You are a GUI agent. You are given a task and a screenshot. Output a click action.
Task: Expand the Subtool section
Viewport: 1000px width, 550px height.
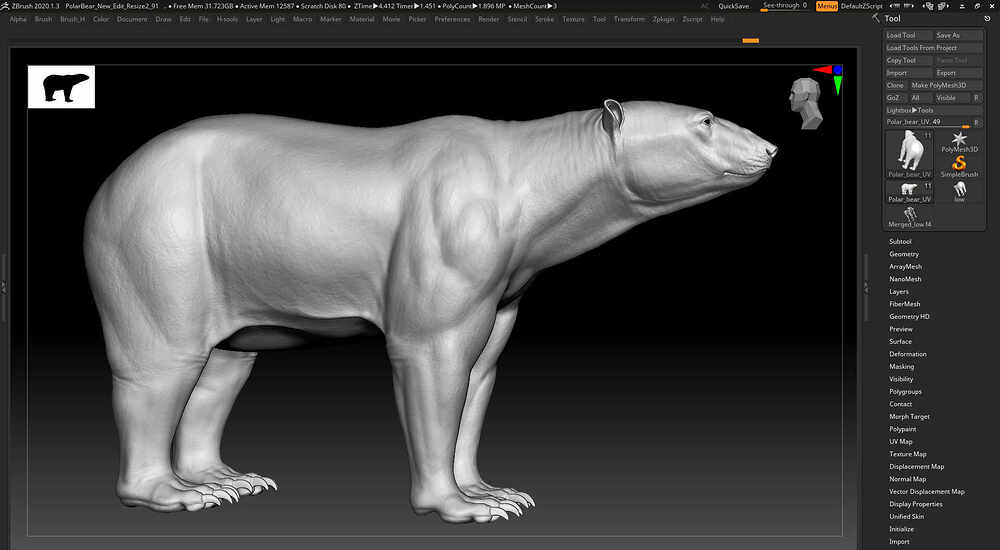(900, 242)
